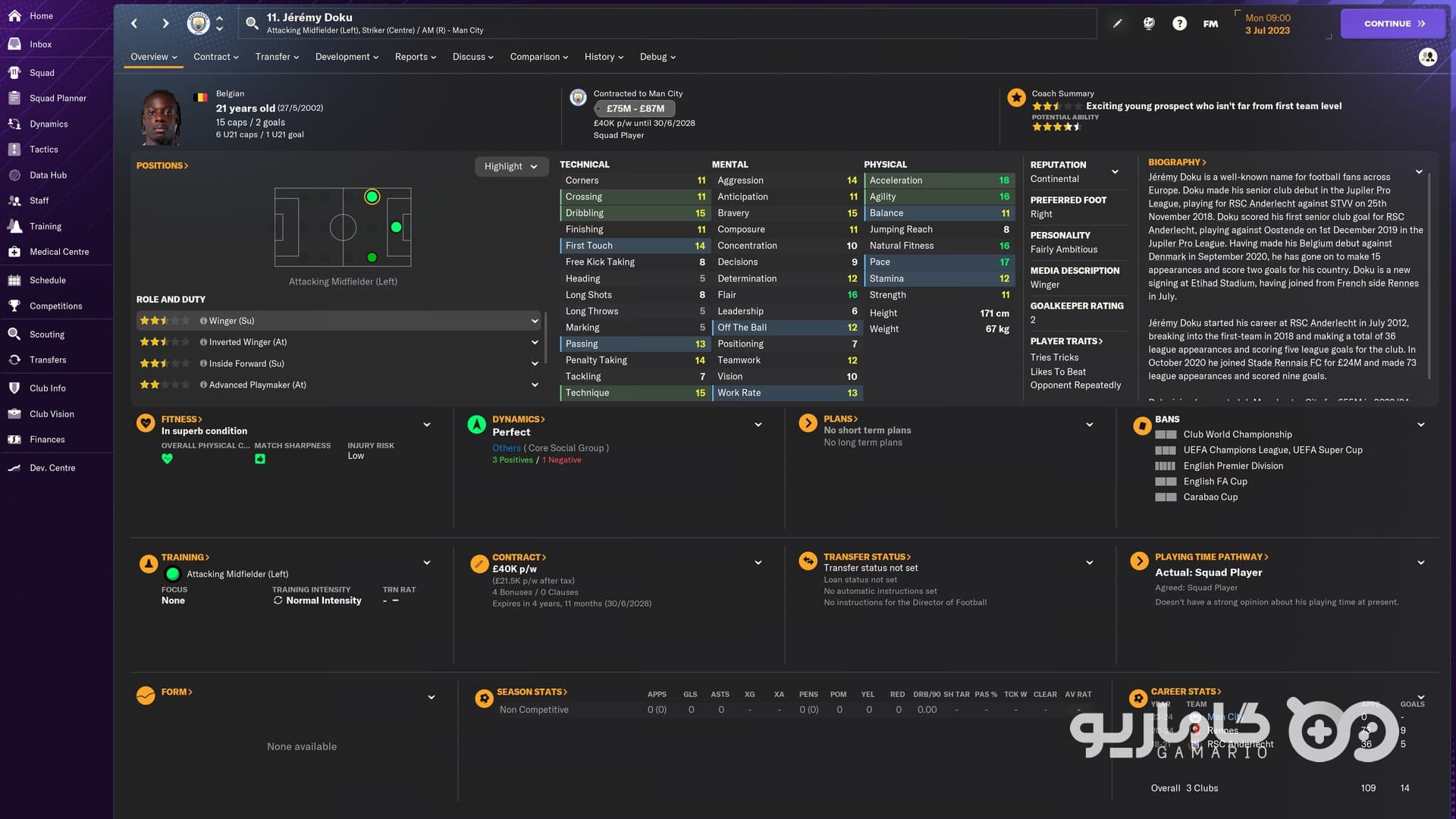Go back with the left arrow
The width and height of the screenshot is (1456, 819).
(x=134, y=24)
